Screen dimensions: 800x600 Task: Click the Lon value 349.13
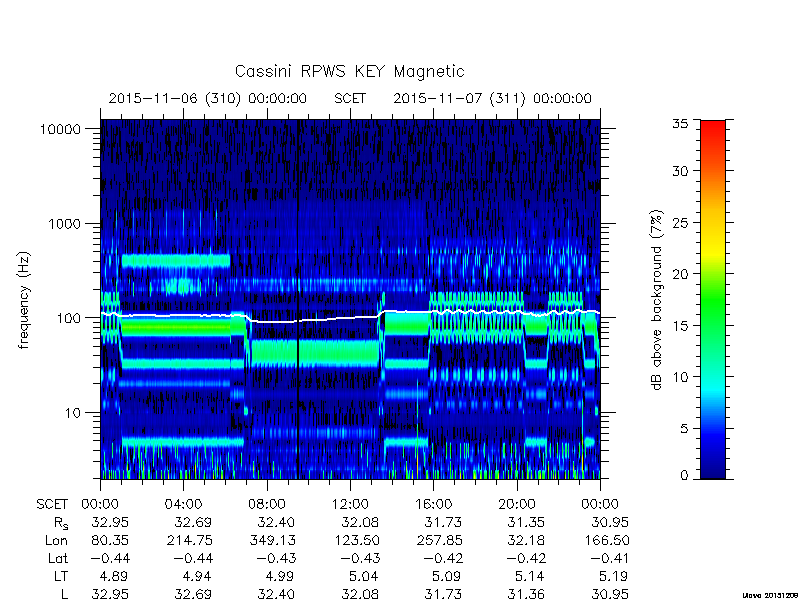273,540
